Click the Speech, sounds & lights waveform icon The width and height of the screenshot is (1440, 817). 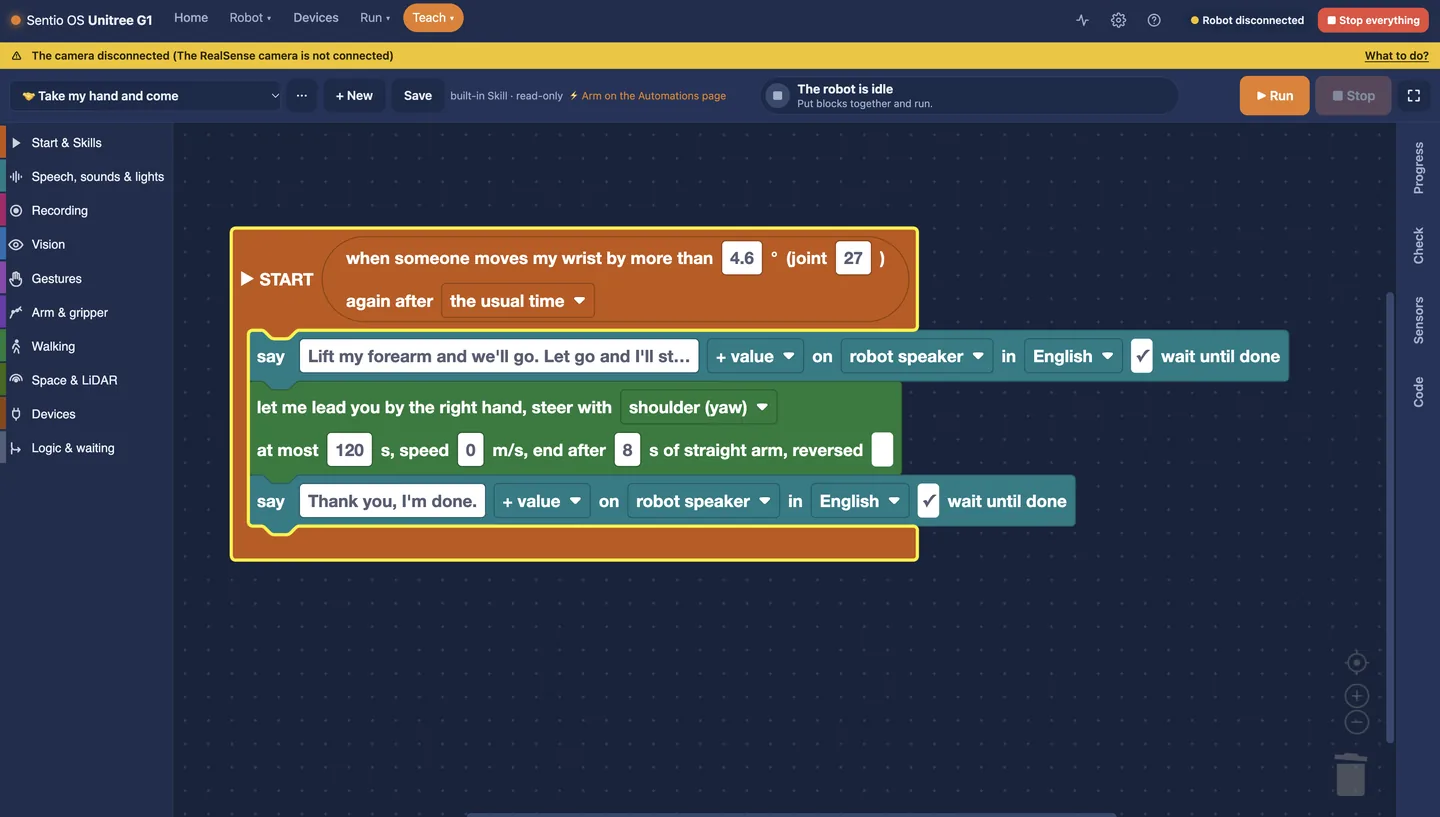pyautogui.click(x=16, y=177)
